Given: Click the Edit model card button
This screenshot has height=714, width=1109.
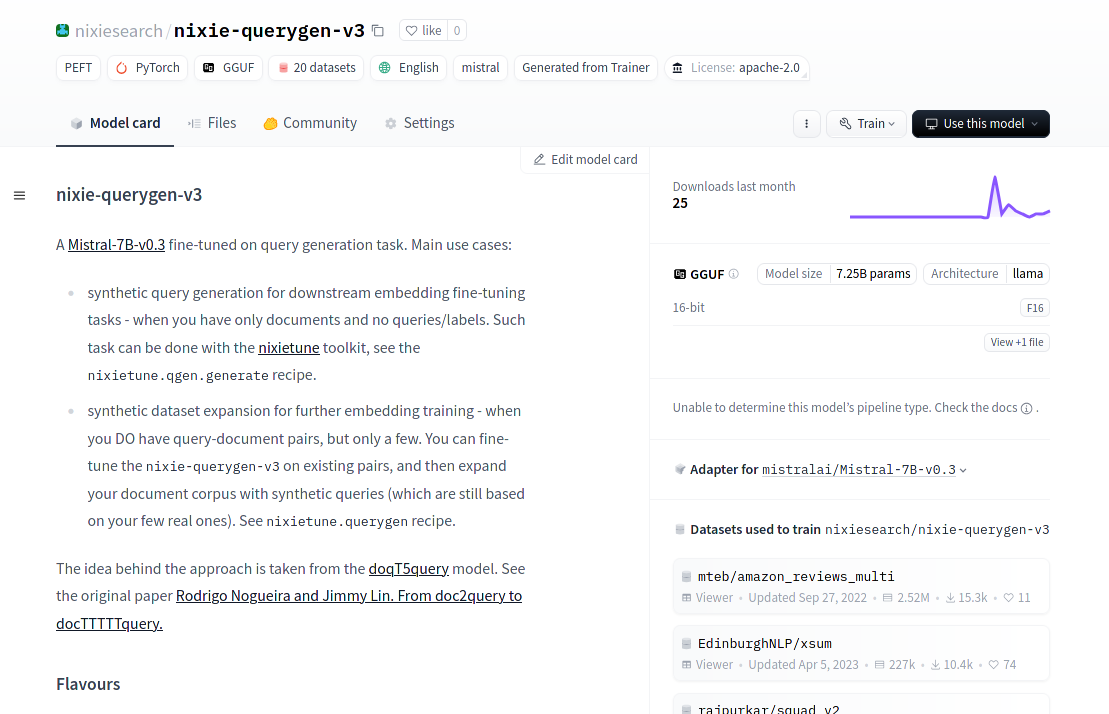Looking at the screenshot, I should click(x=585, y=160).
